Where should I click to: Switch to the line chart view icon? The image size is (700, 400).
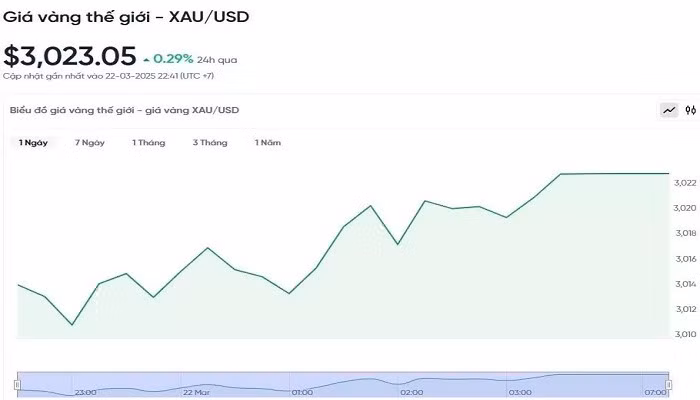tap(669, 111)
